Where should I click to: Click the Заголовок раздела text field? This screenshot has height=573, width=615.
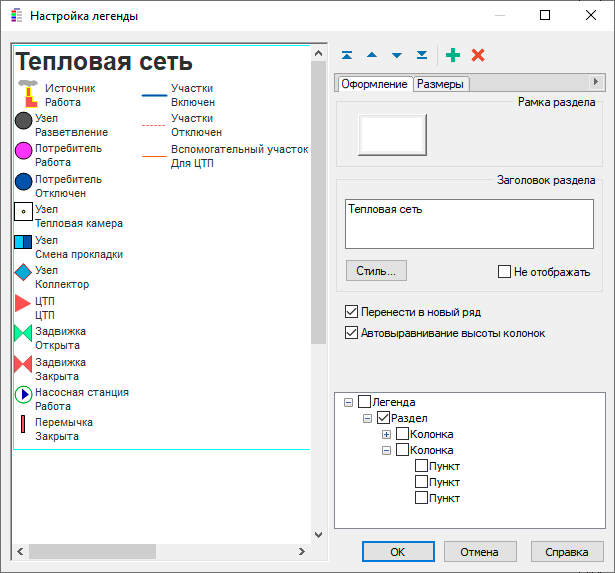point(469,222)
